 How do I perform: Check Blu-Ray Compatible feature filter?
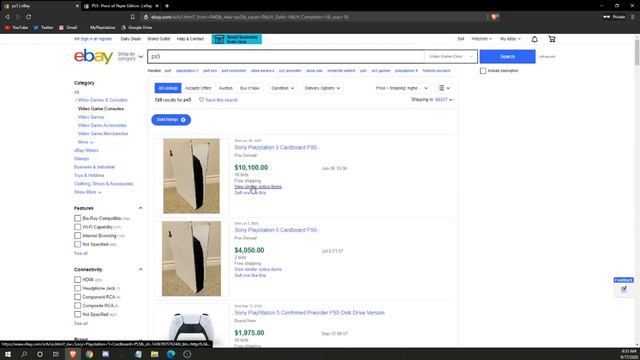pos(78,218)
